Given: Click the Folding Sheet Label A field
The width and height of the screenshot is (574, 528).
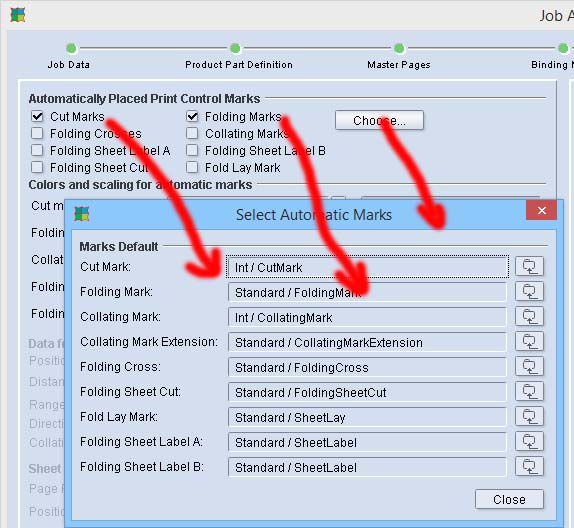Looking at the screenshot, I should pyautogui.click(x=368, y=442).
